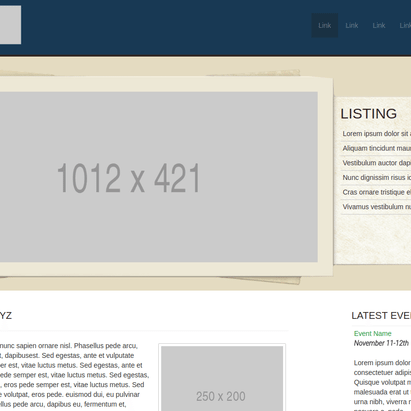Open the 'Aliquam tincidunt' listing item

[376, 148]
